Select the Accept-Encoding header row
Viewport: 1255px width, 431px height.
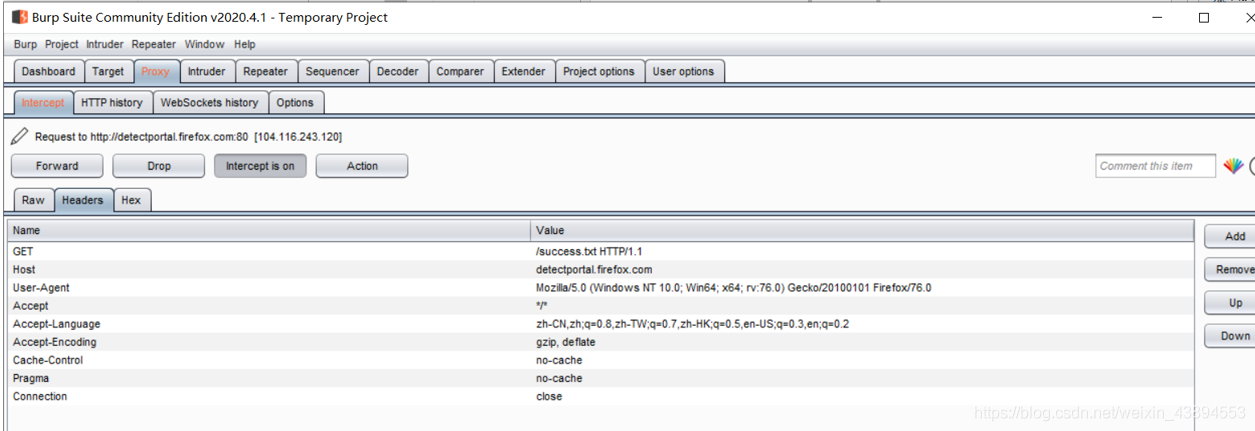(600, 342)
